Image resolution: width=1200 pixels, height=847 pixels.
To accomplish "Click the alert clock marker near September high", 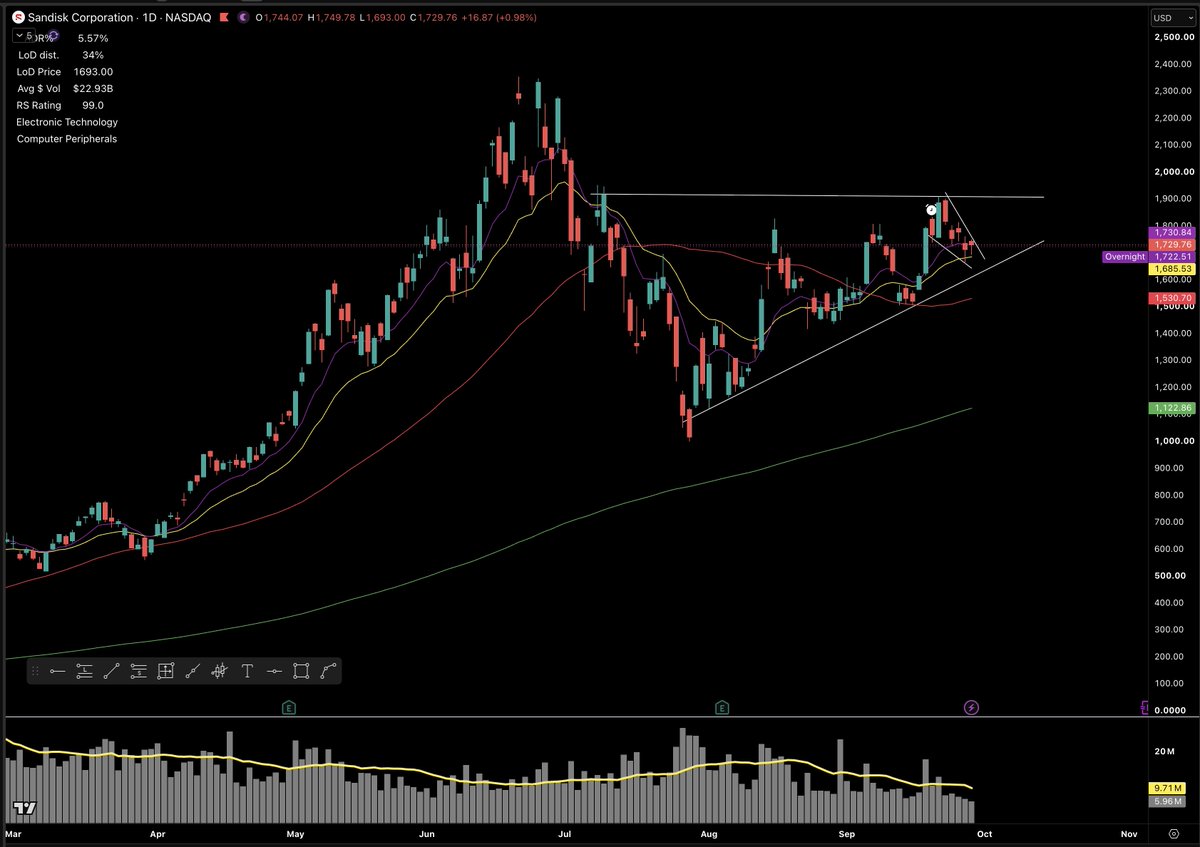I will click(931, 210).
